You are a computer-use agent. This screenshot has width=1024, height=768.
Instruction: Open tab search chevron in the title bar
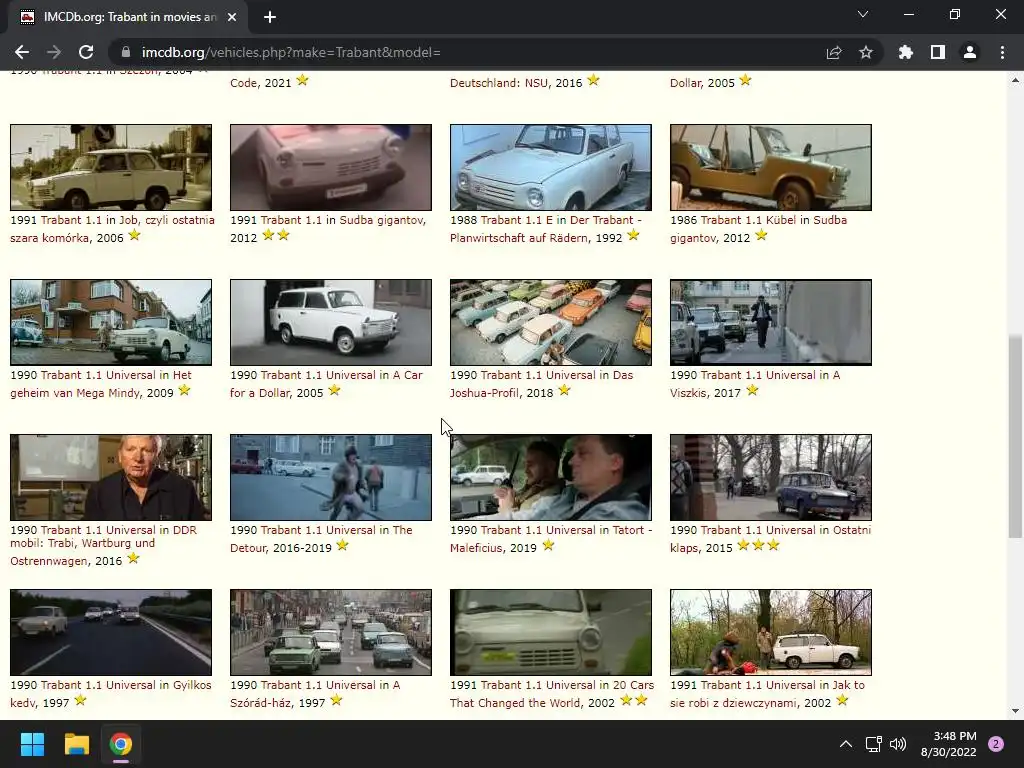(x=863, y=14)
